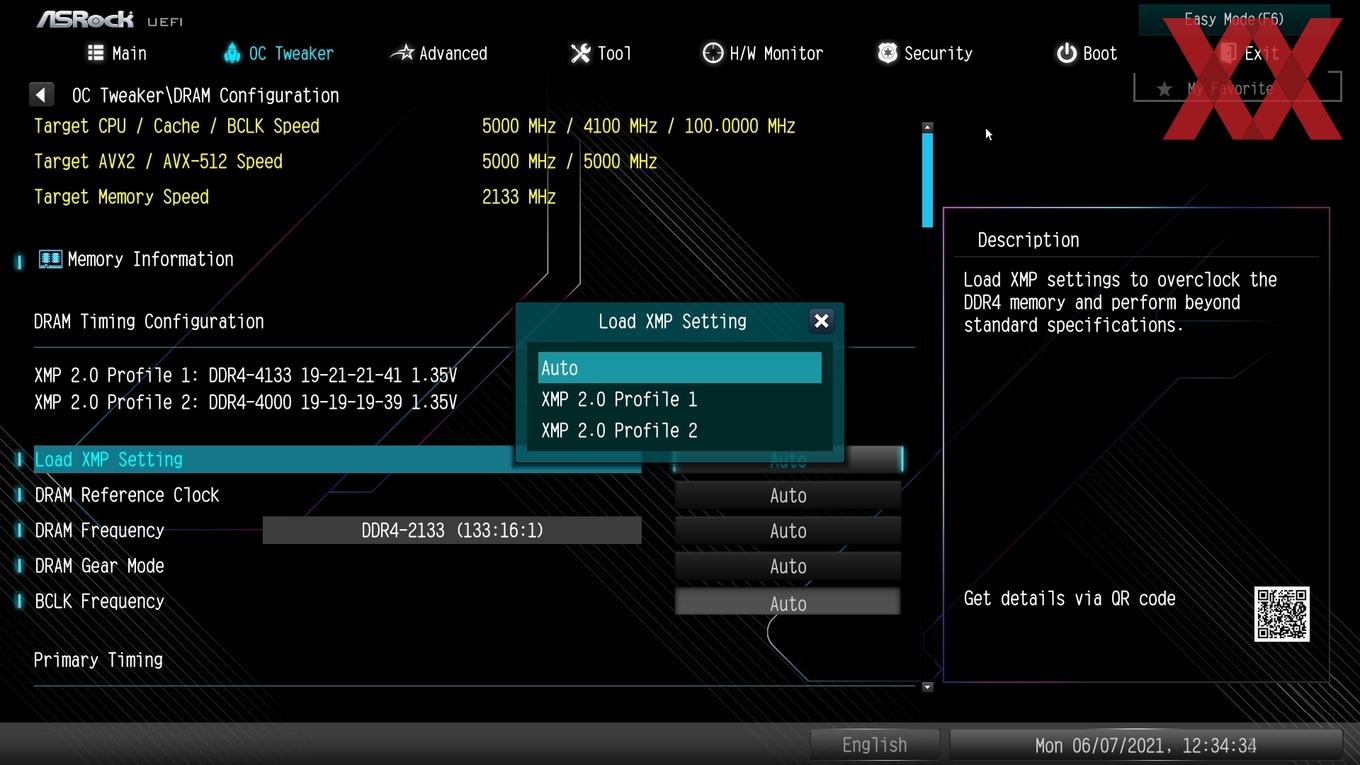Click the XMP 2.0 Profile 2 DDR4-4000 line
This screenshot has height=765, width=1360.
click(x=245, y=402)
